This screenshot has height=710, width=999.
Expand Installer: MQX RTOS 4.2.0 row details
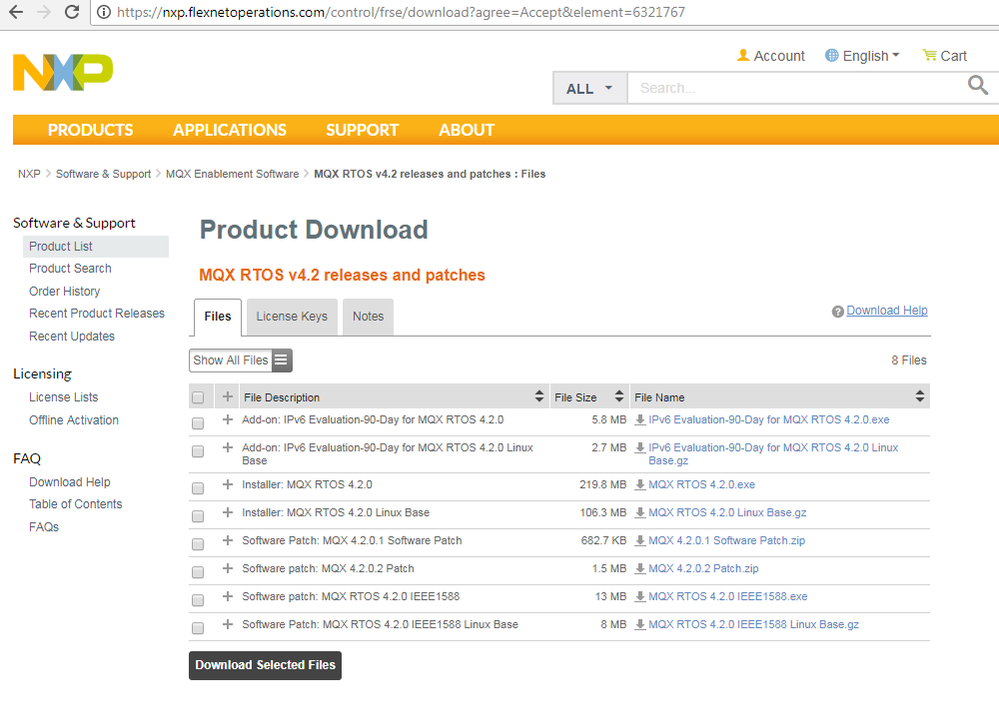227,484
